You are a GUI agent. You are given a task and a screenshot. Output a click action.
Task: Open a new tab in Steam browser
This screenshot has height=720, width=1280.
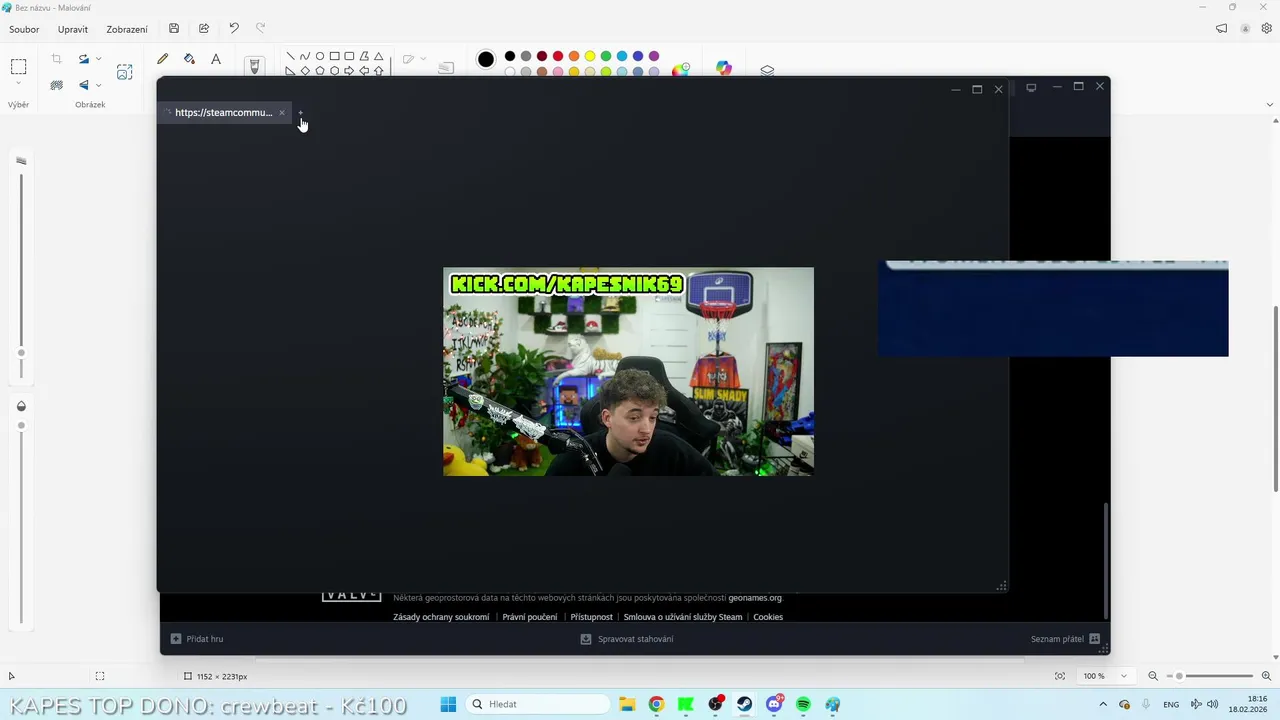click(301, 112)
